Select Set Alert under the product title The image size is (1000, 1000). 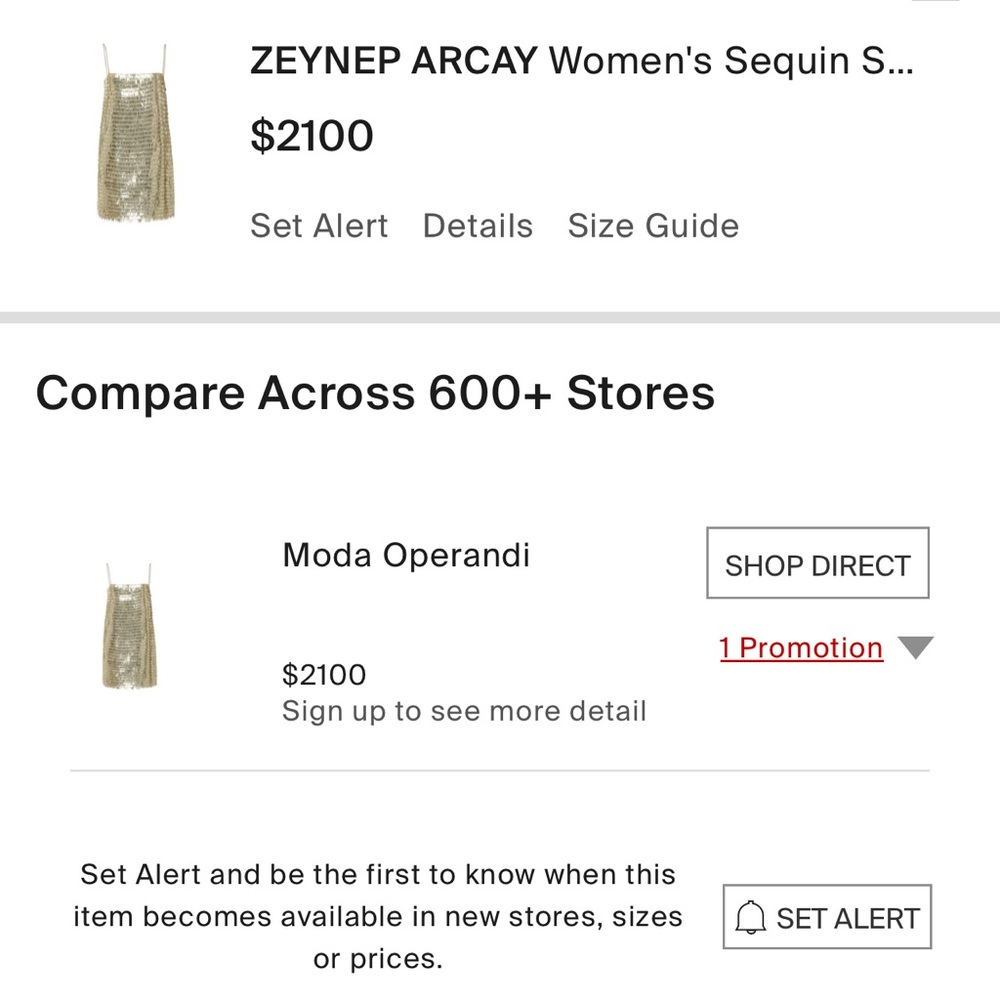tap(318, 226)
